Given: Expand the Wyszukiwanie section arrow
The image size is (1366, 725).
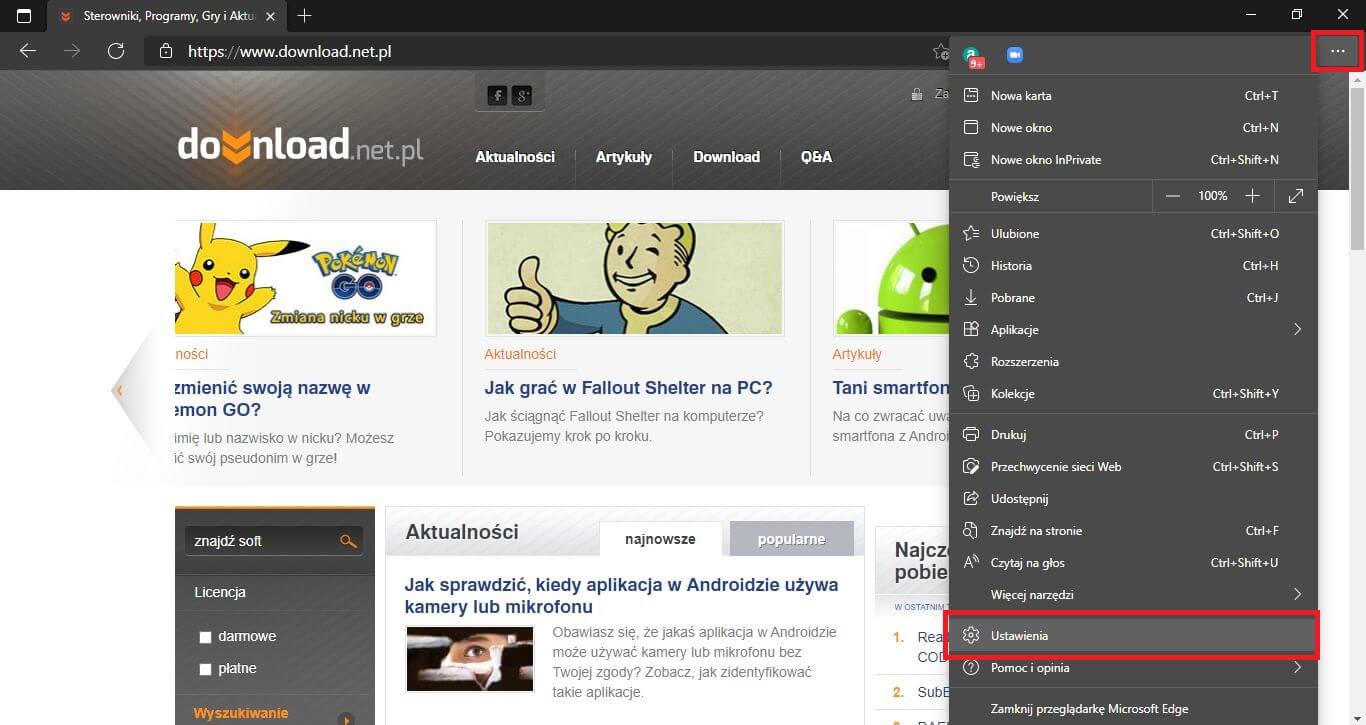Looking at the screenshot, I should click(x=346, y=718).
